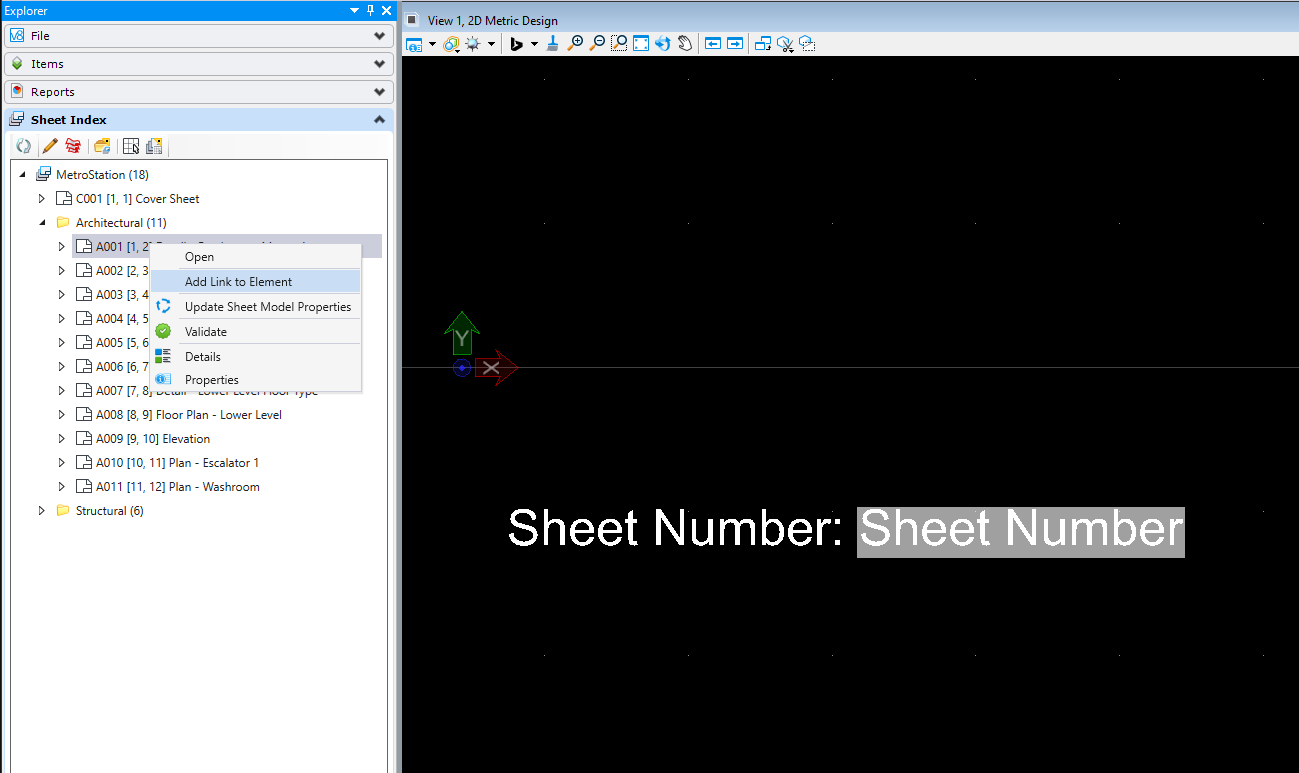
Task: Open the Explorer panel options dropdown arrow
Action: (x=355, y=10)
